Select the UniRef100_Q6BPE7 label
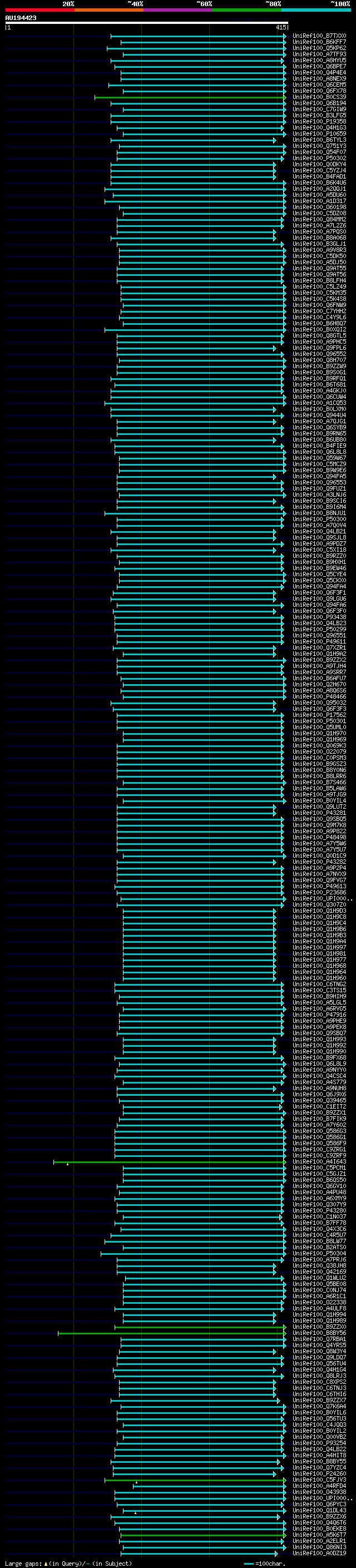Image resolution: width=356 pixels, height=1568 pixels. pos(319,66)
